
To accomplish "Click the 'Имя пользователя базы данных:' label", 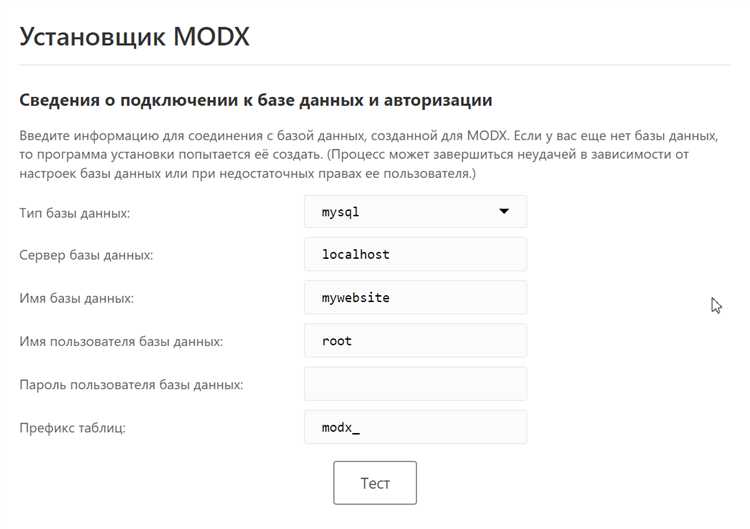I will click(121, 341).
